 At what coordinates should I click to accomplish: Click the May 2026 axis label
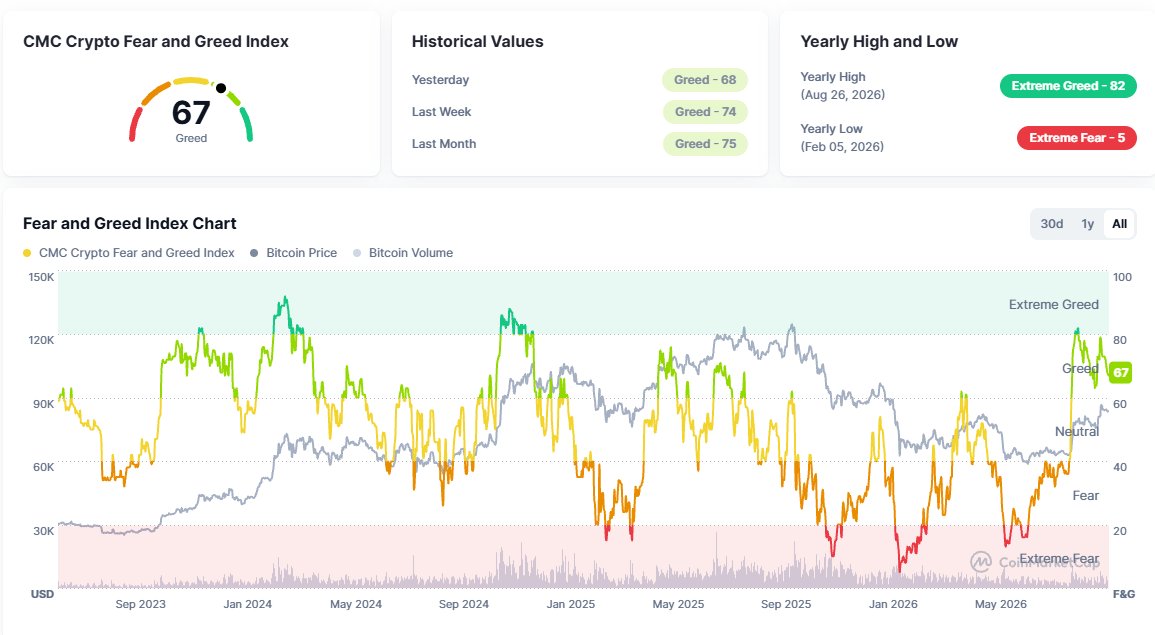click(x=1000, y=604)
